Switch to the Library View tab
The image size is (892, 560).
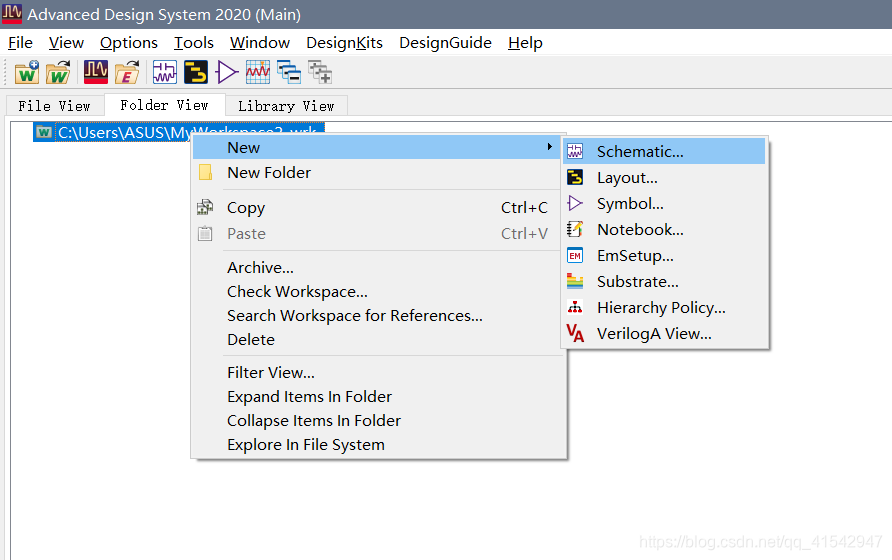click(x=286, y=106)
